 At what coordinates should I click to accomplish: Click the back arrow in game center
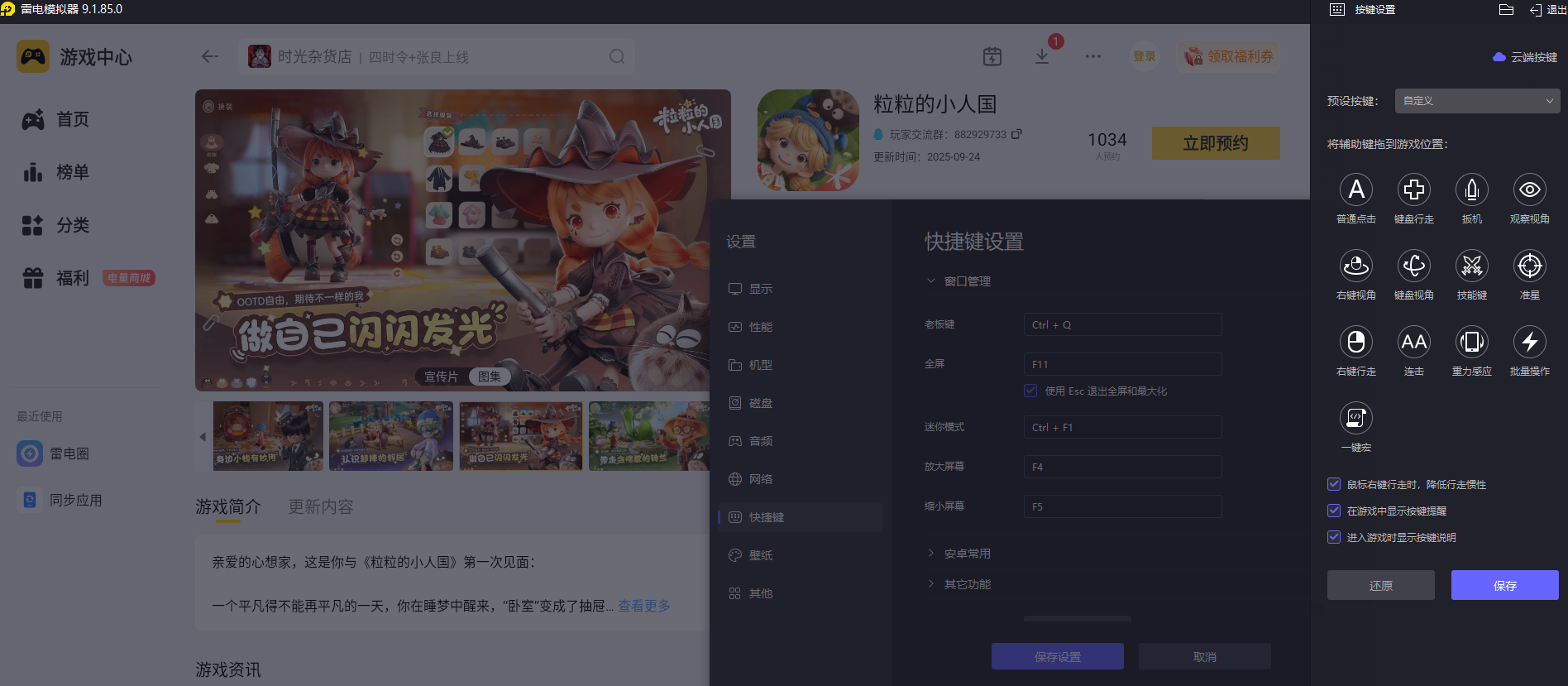[x=210, y=56]
